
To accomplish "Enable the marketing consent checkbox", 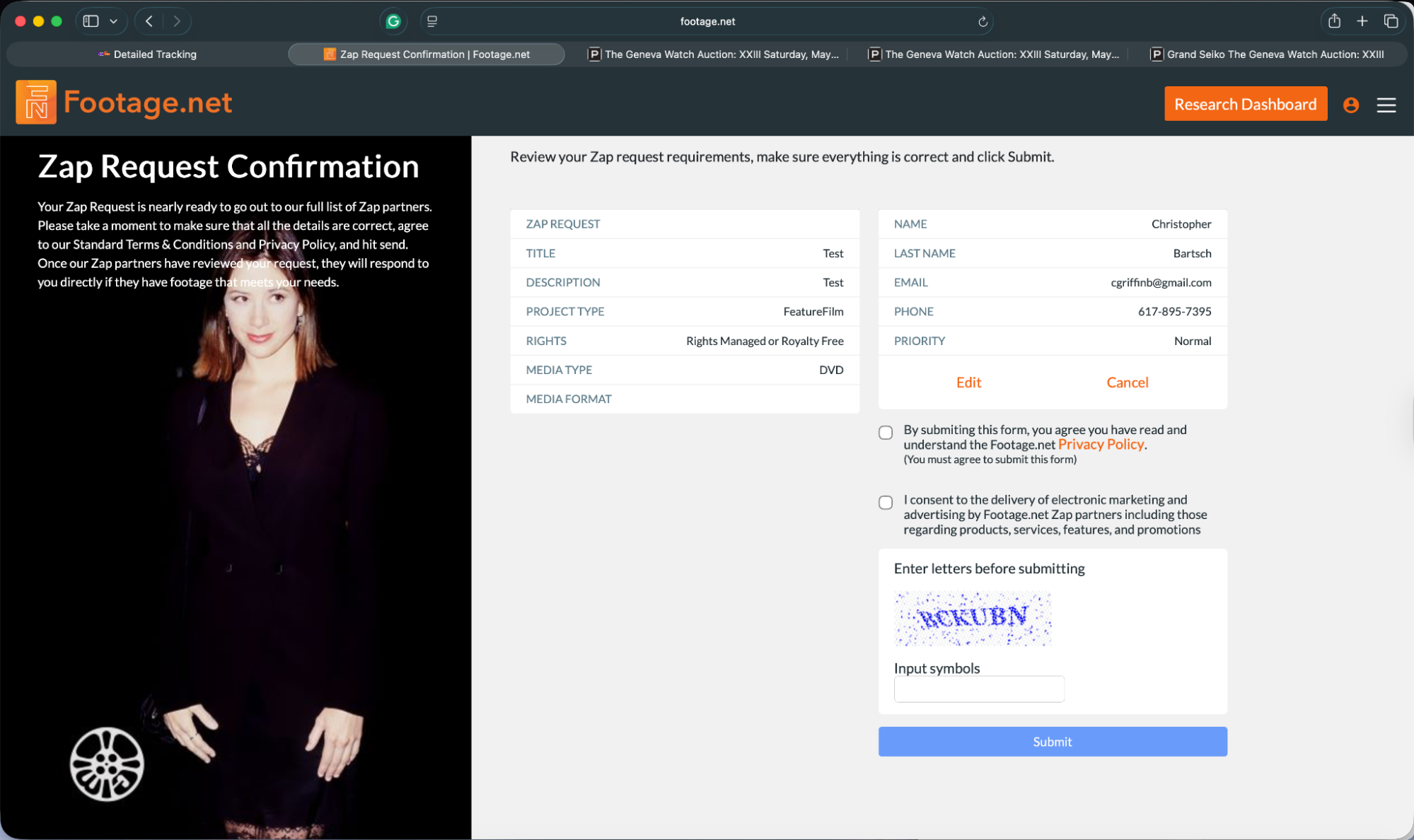I will [885, 503].
